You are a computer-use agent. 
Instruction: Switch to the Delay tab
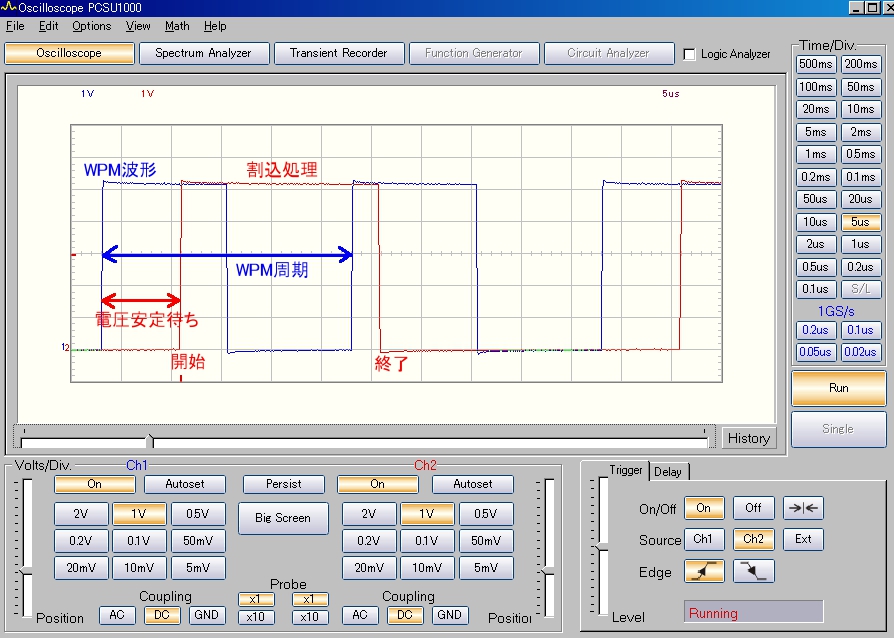(x=667, y=471)
